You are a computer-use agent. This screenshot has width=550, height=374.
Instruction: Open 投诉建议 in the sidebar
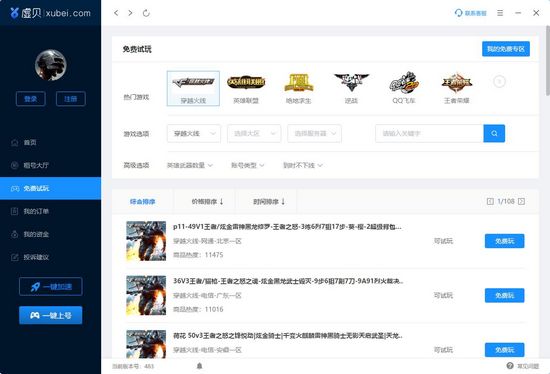coord(51,257)
